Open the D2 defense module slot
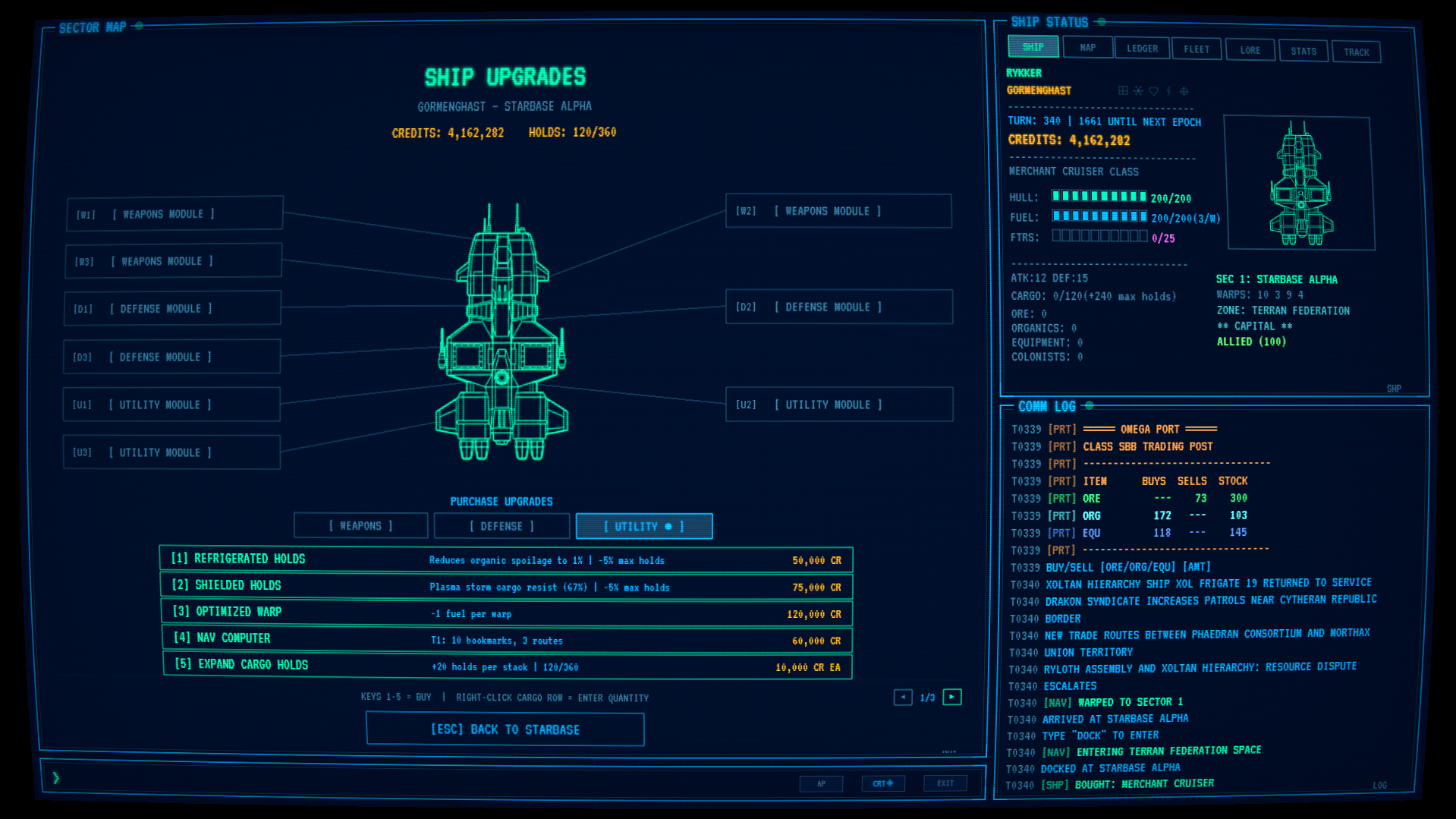Image resolution: width=1456 pixels, height=819 pixels. click(x=839, y=307)
